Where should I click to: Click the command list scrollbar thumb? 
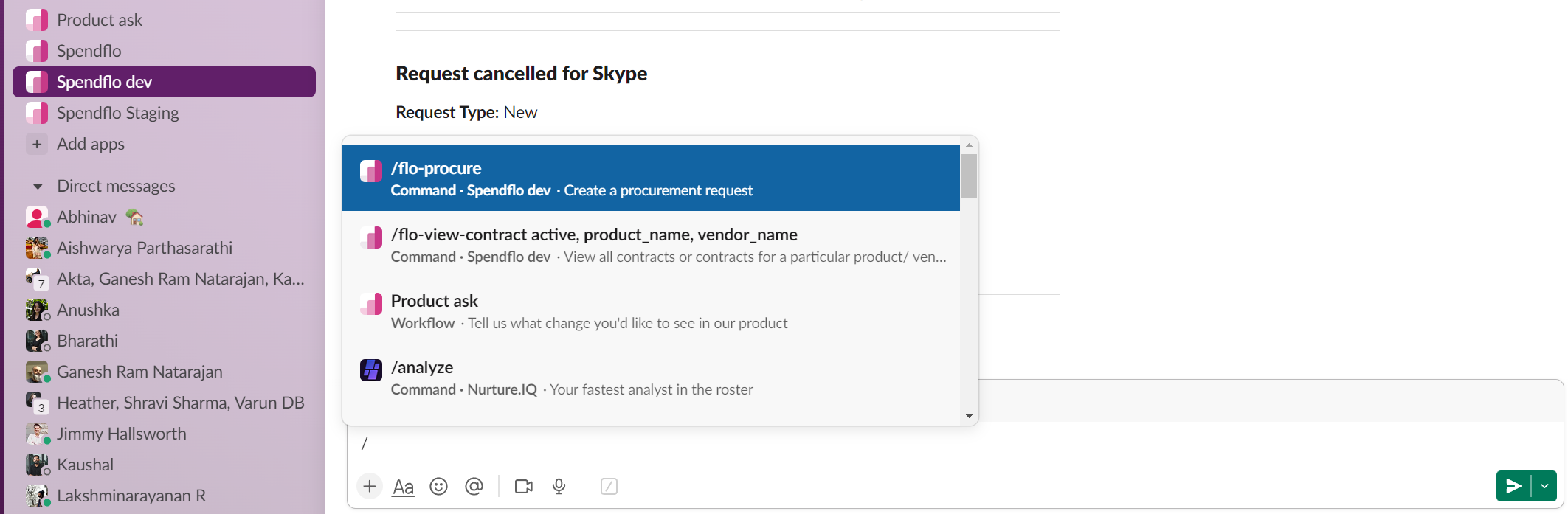click(969, 176)
